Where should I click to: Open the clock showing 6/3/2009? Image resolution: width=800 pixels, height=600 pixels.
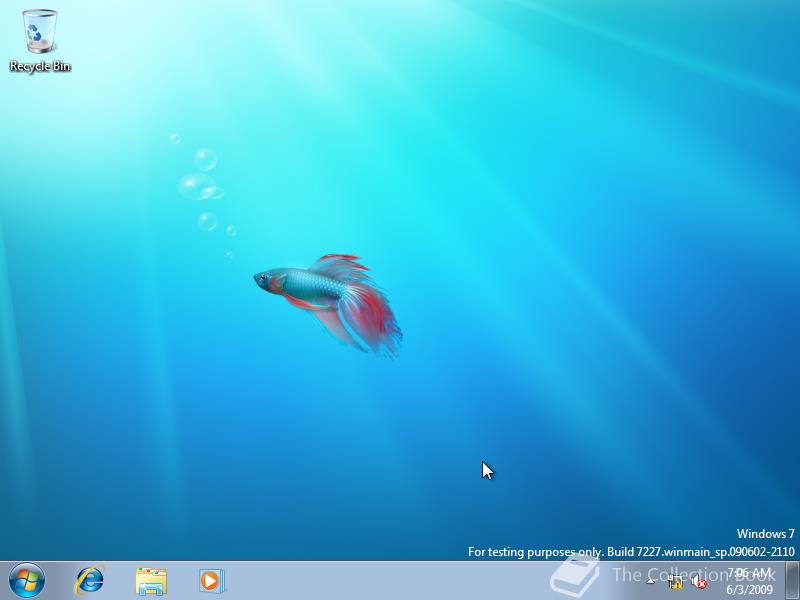tap(749, 581)
